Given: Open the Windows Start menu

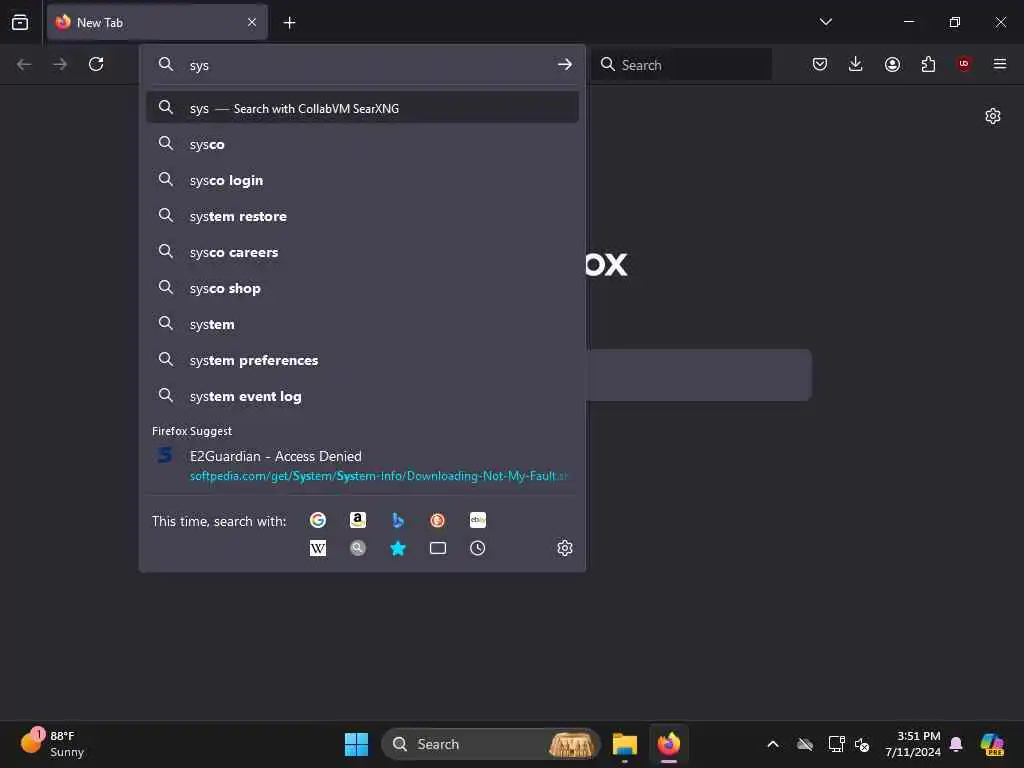Looking at the screenshot, I should (356, 744).
